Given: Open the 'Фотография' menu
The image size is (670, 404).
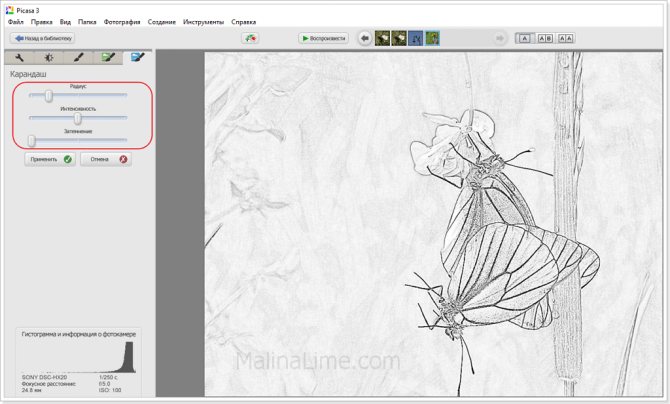Looking at the screenshot, I should coord(122,22).
